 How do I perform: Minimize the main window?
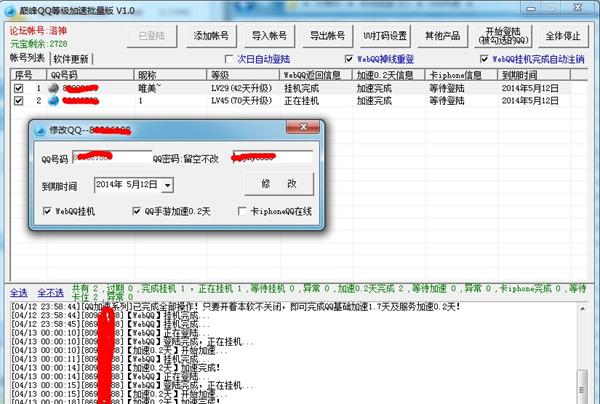click(531, 8)
